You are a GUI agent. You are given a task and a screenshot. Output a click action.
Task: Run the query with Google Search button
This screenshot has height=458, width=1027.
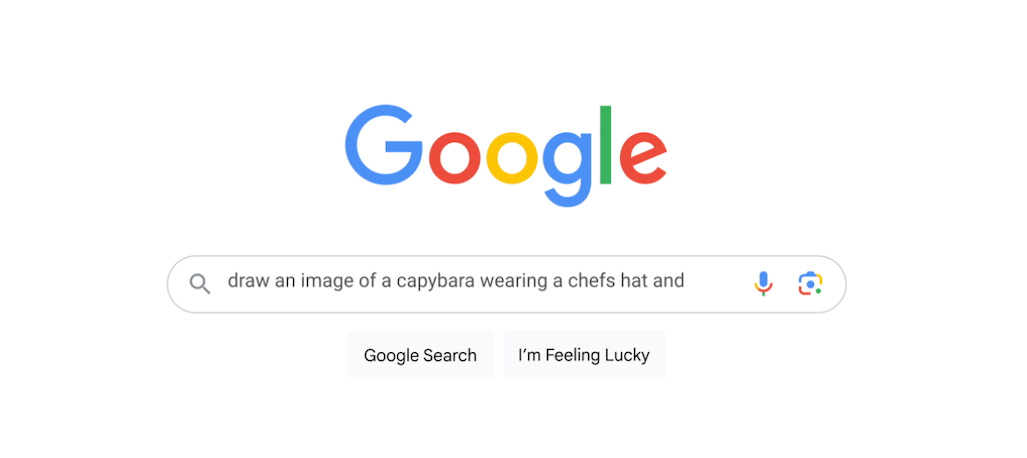pos(420,355)
